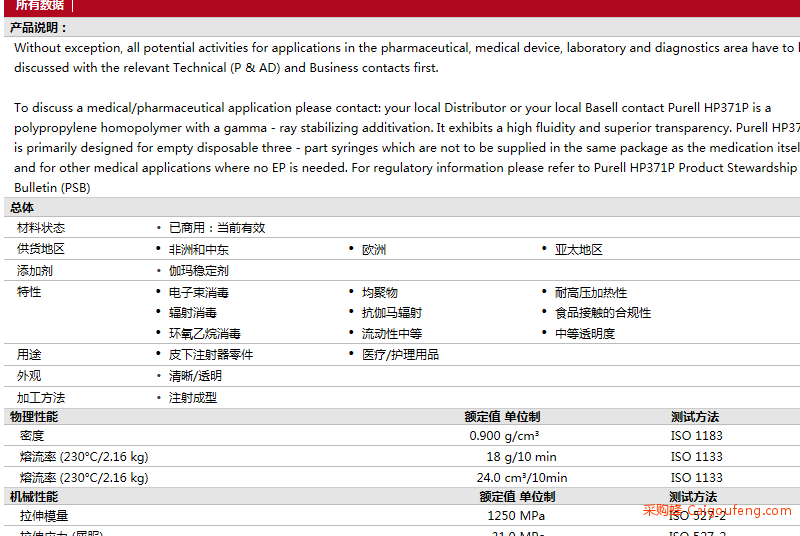Select 抗伽马辐射 feature
Screen dimensions: 800x536
pos(392,313)
